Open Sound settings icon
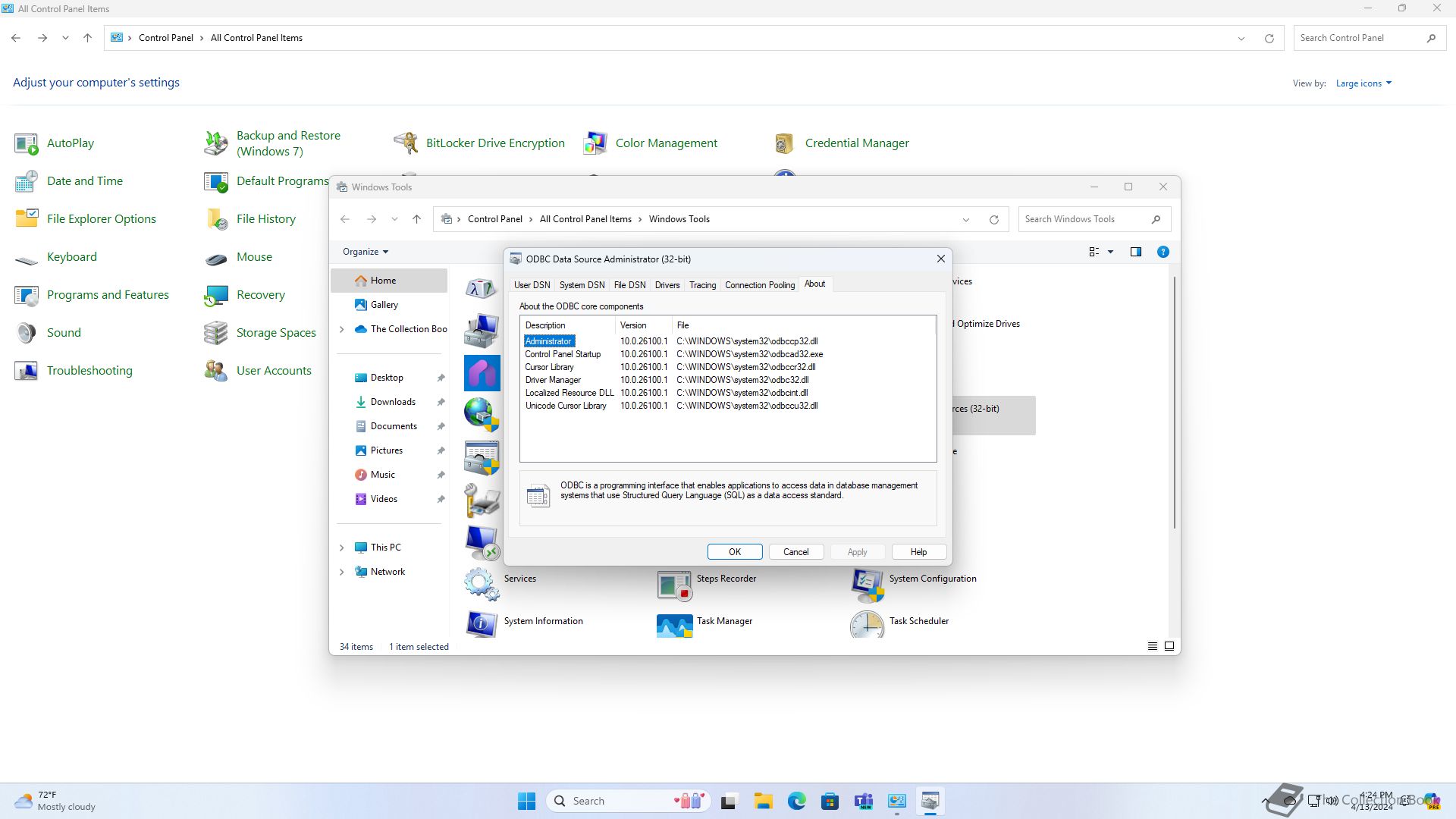The image size is (1456, 819). point(27,333)
